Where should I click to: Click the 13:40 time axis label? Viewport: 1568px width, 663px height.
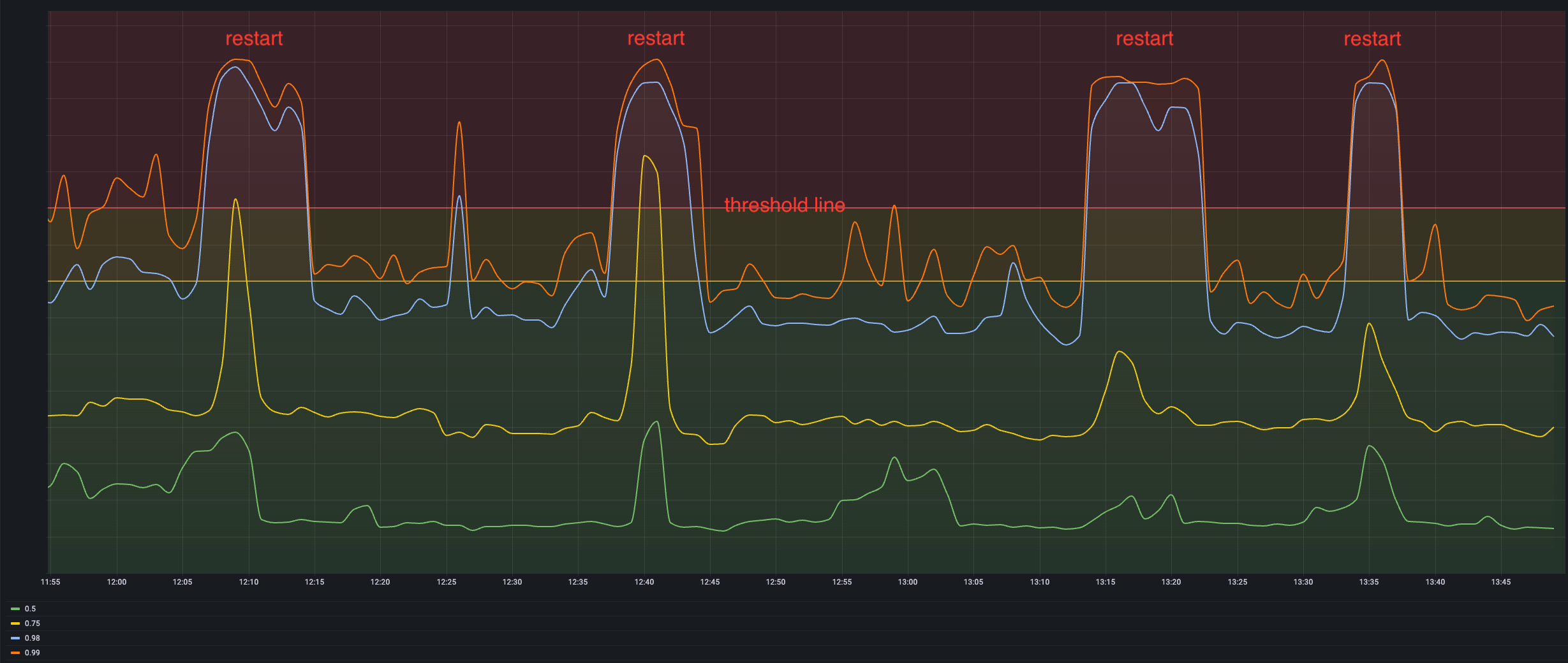[1435, 582]
